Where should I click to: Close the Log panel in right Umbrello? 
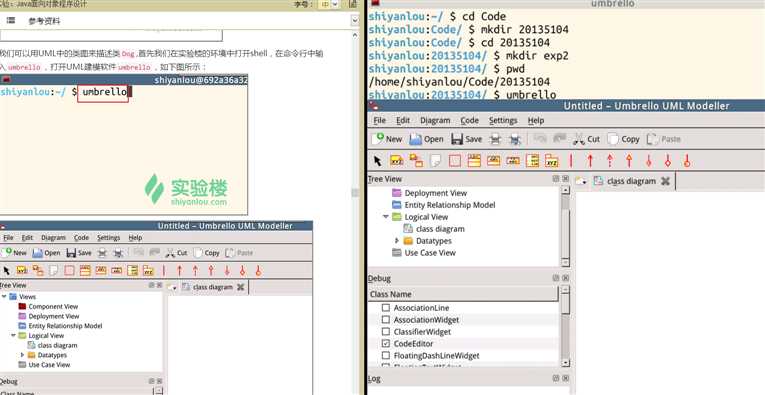coord(565,378)
